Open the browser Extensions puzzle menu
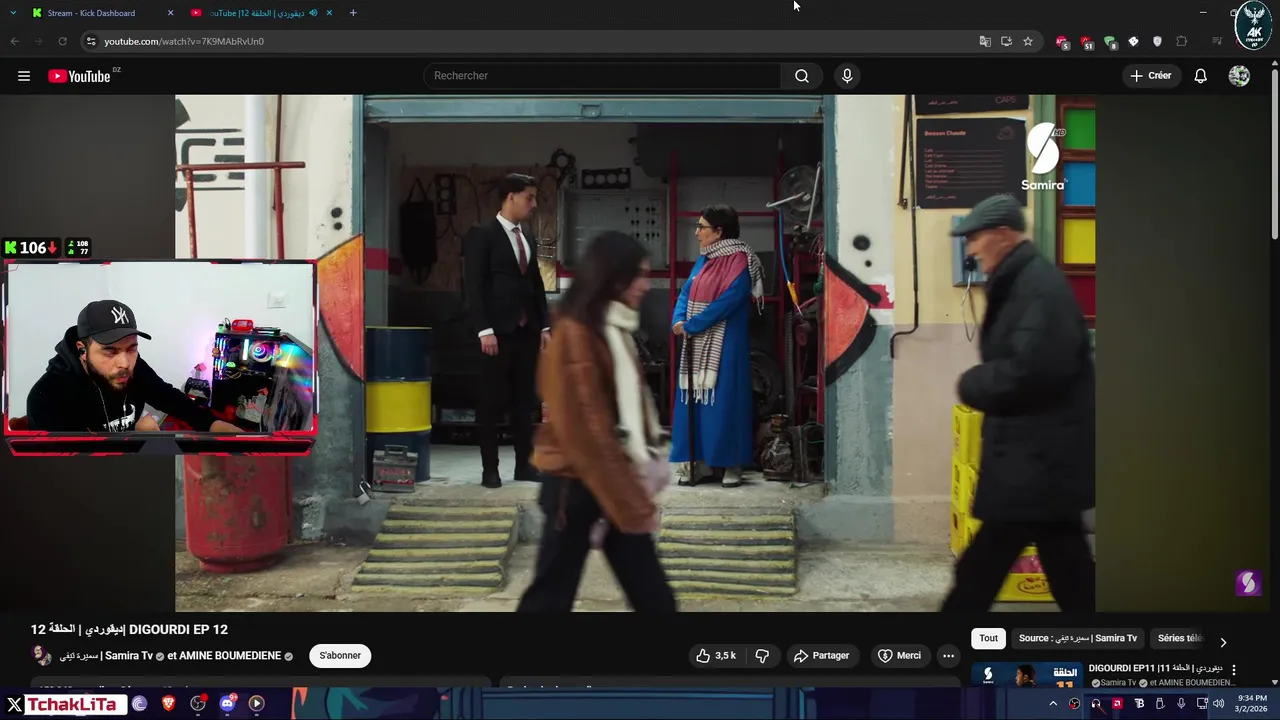 1181,41
